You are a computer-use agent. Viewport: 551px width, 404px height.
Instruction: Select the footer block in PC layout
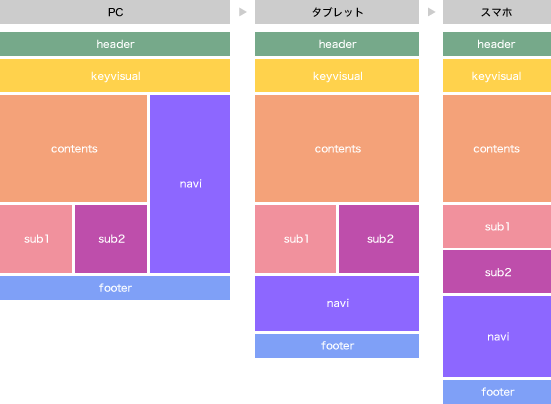coord(115,288)
